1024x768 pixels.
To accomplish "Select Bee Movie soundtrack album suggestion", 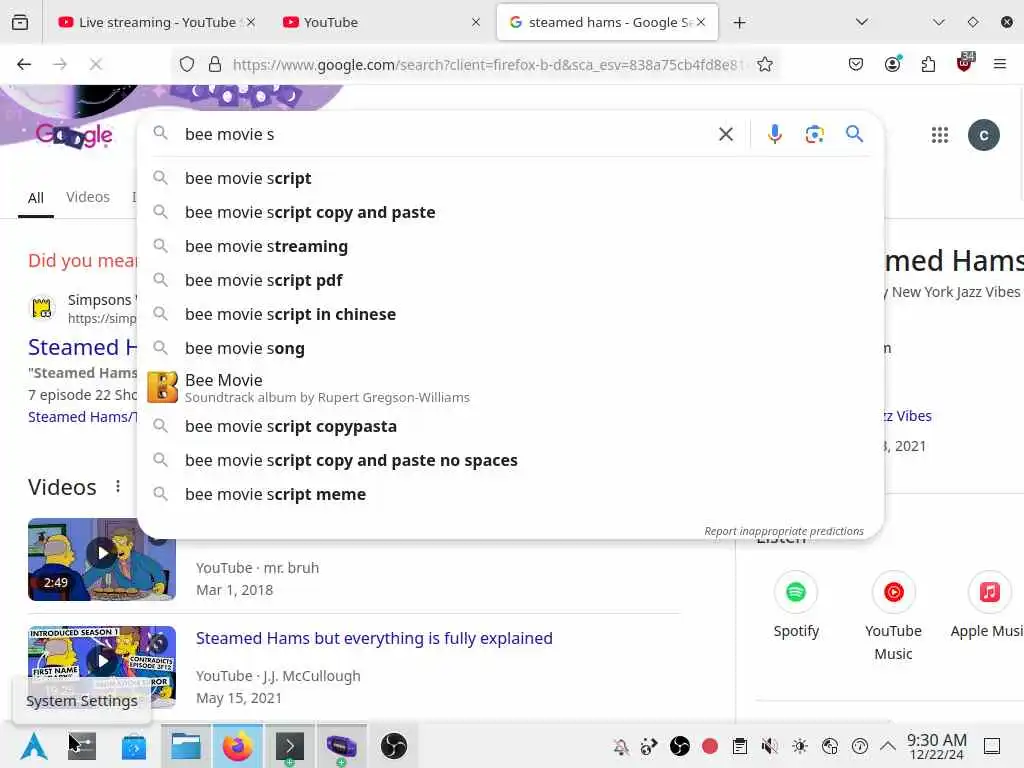I will point(510,387).
